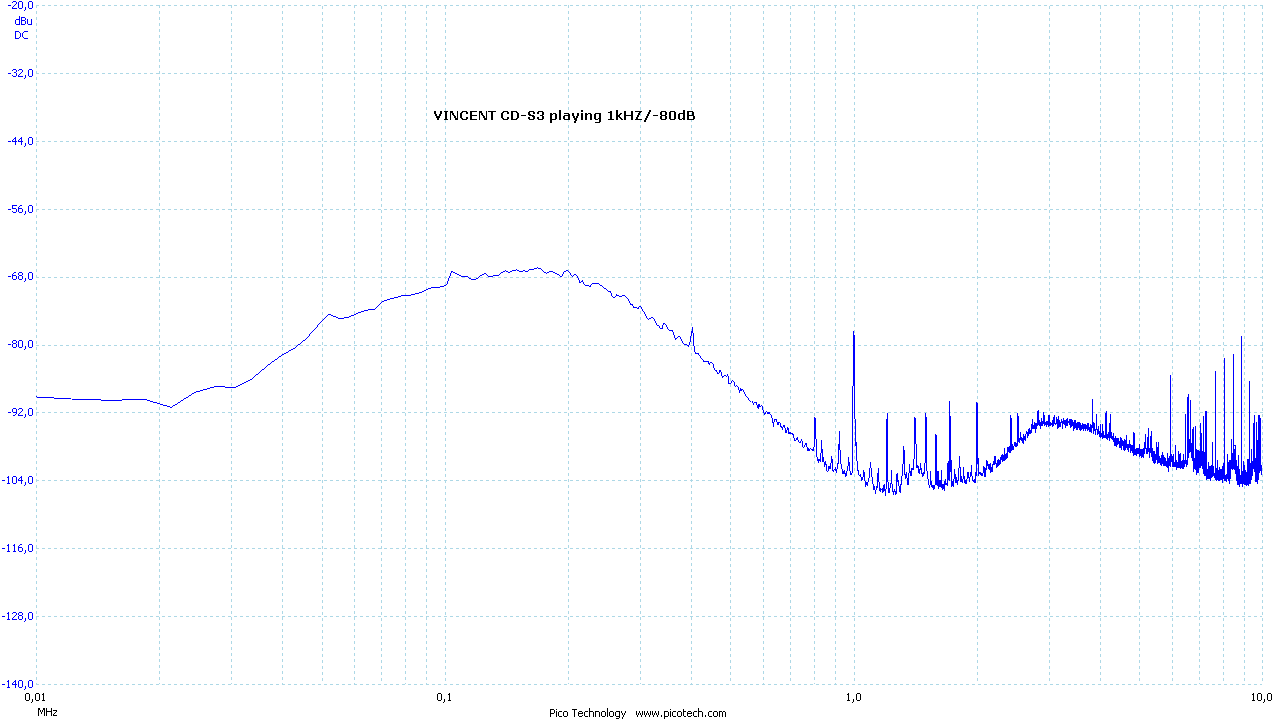Click the '-92,0' y-axis value

[21, 412]
